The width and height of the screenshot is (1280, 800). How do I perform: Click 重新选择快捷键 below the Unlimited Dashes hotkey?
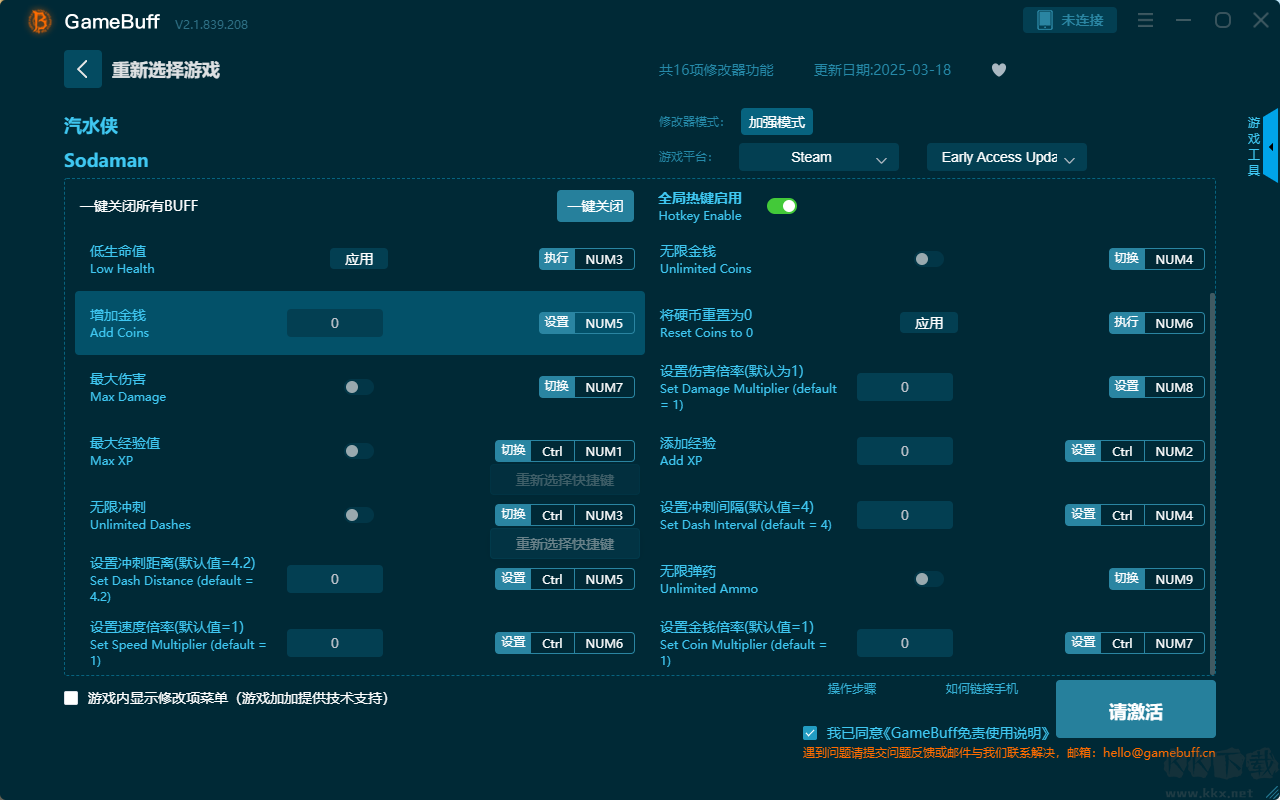565,545
